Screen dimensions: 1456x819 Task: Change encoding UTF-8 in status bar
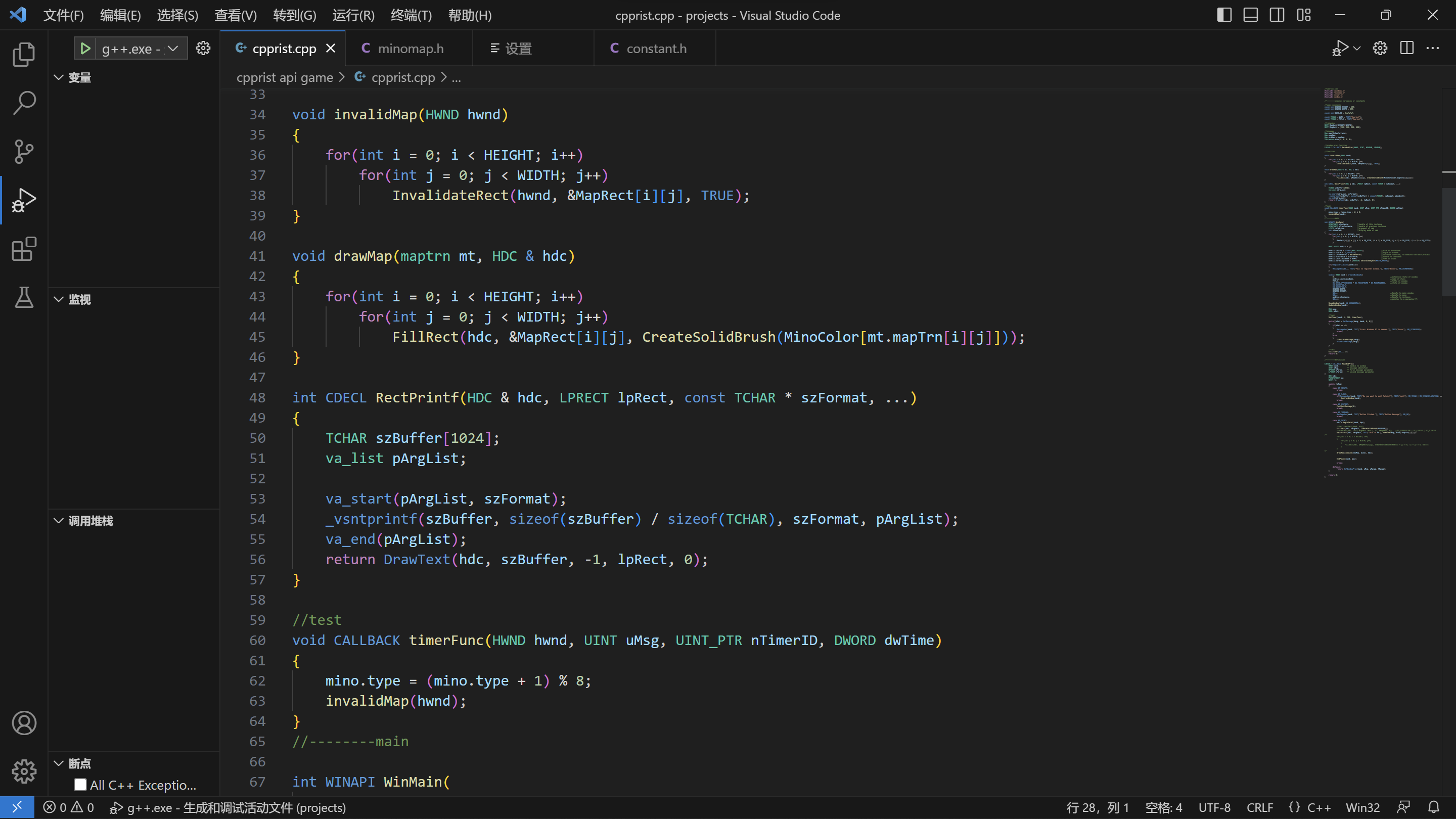click(1214, 808)
